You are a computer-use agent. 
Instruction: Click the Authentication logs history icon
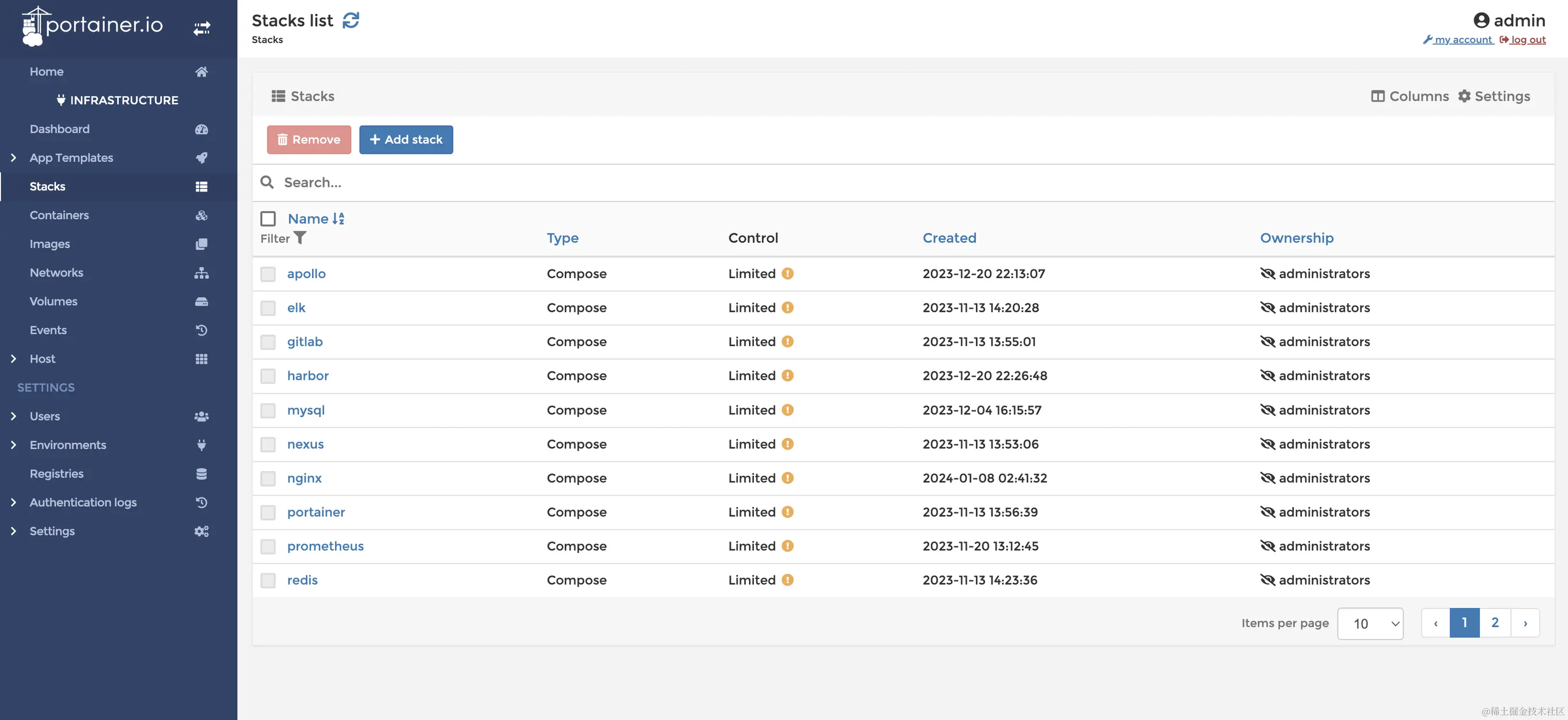click(202, 503)
